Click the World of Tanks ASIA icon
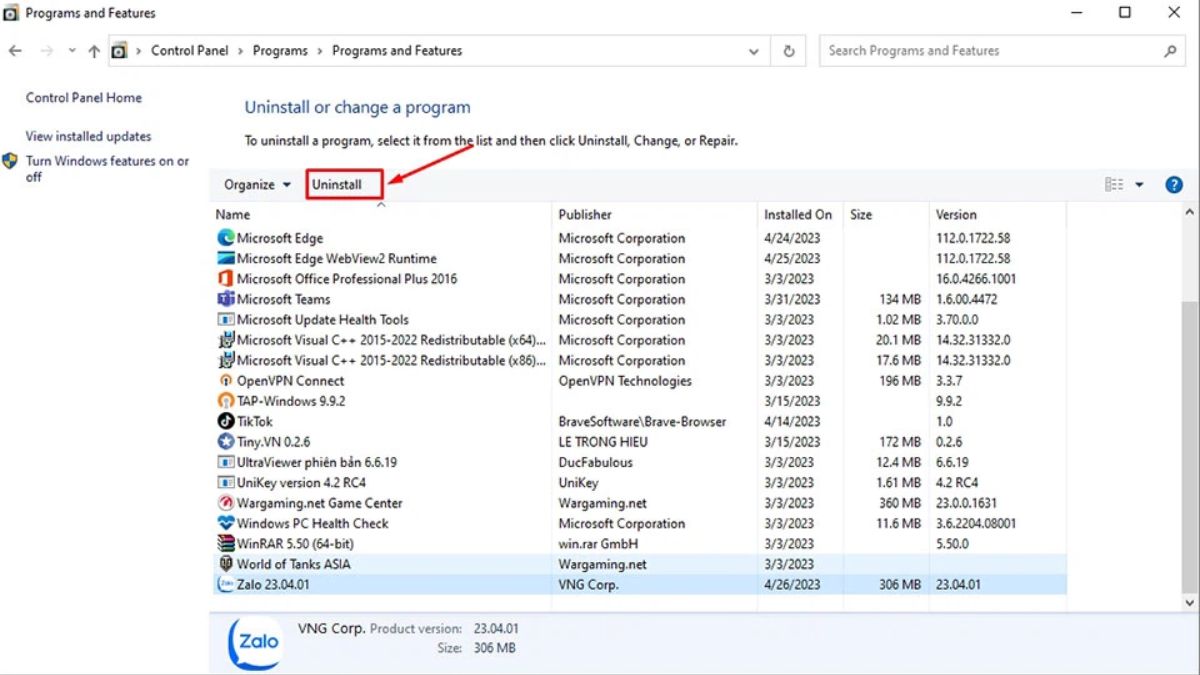The image size is (1200, 675). tap(226, 564)
